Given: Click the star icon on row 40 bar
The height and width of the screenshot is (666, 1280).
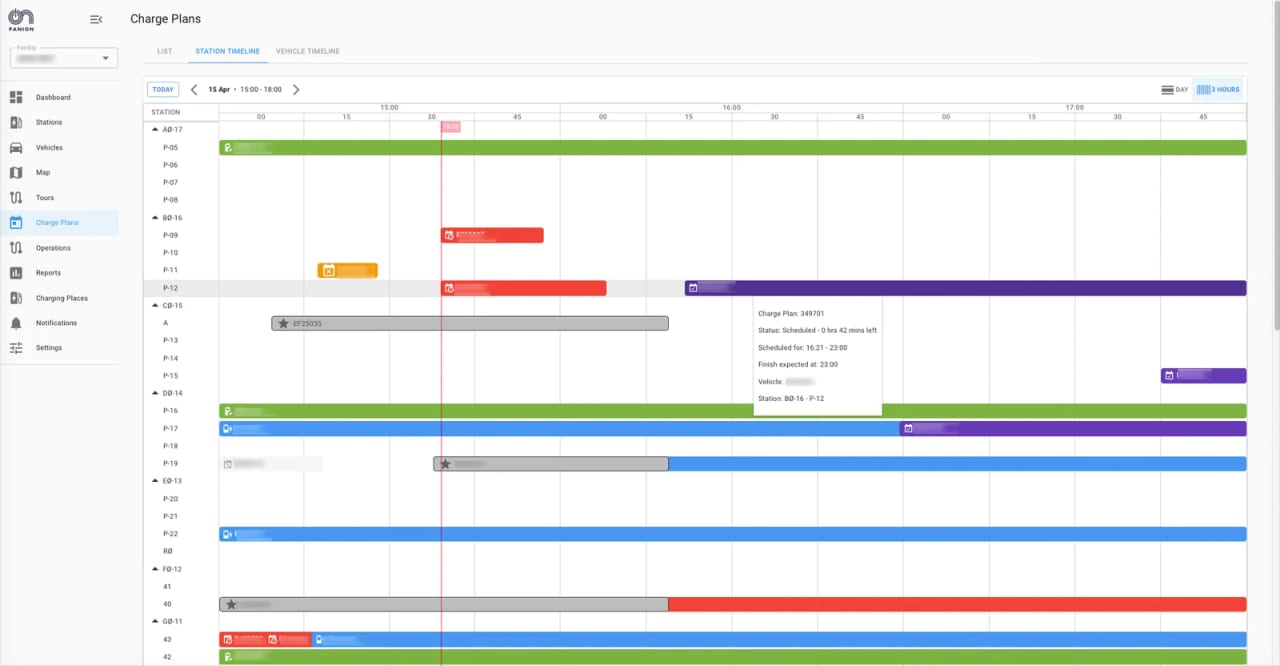Looking at the screenshot, I should point(231,604).
